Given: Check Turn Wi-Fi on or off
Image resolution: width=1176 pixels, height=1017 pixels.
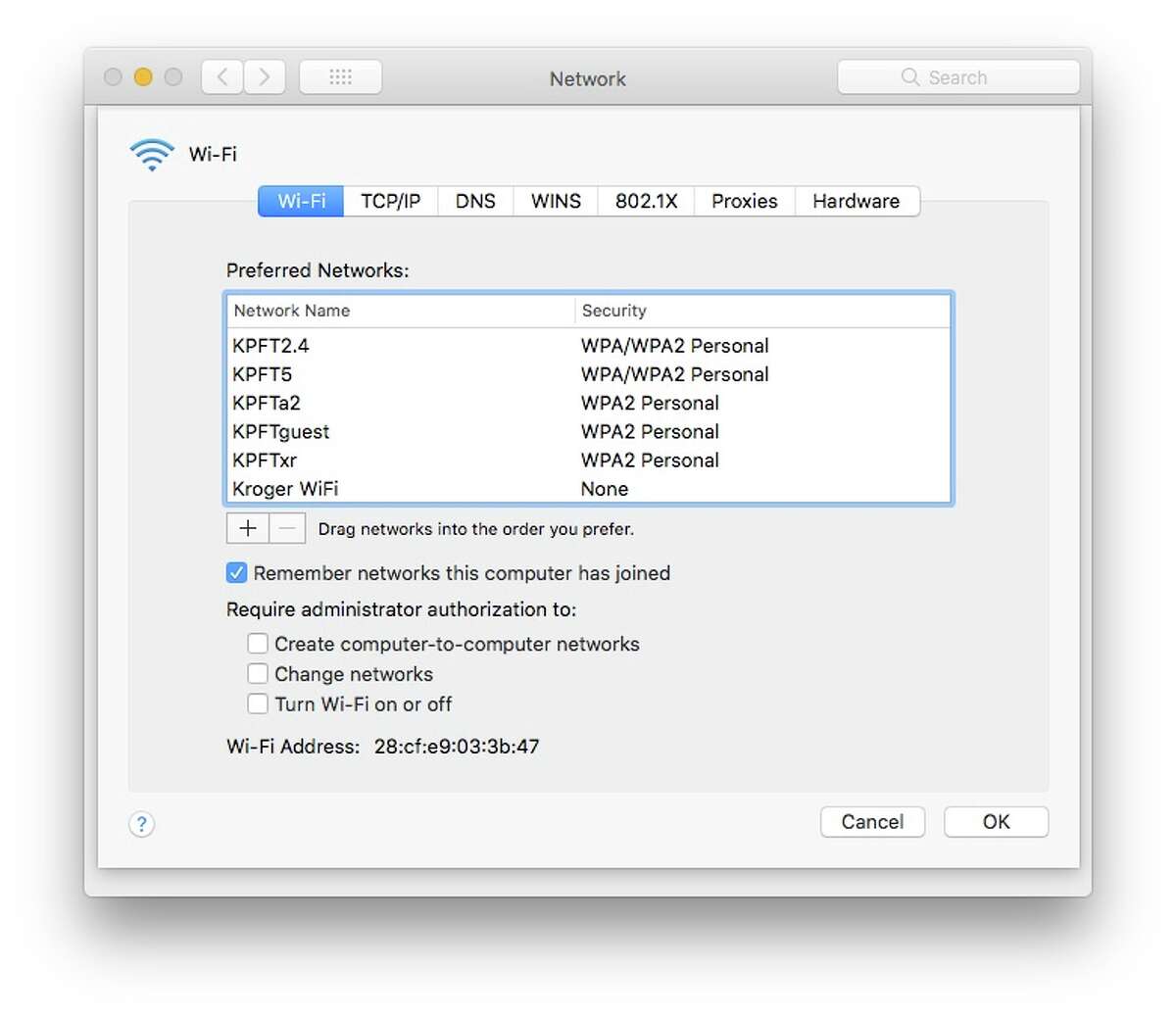Looking at the screenshot, I should coord(258,703).
